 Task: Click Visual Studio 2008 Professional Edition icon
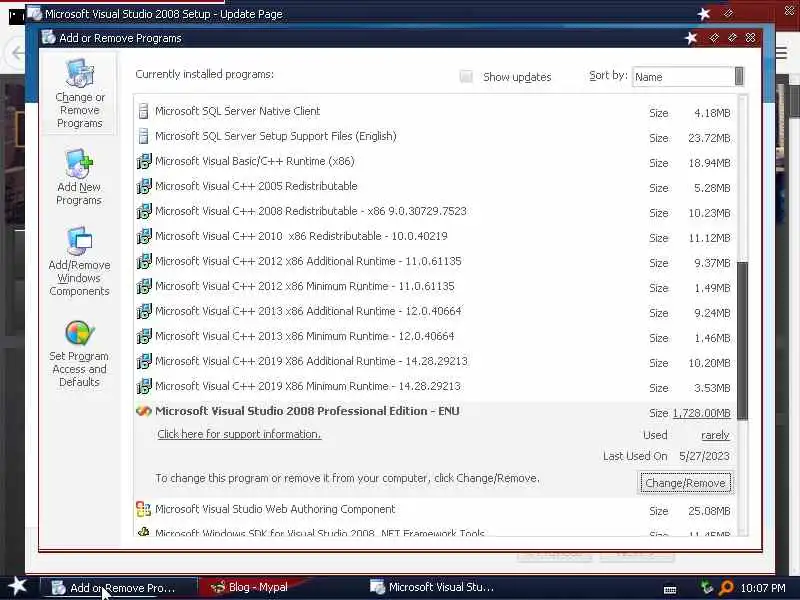tap(144, 411)
